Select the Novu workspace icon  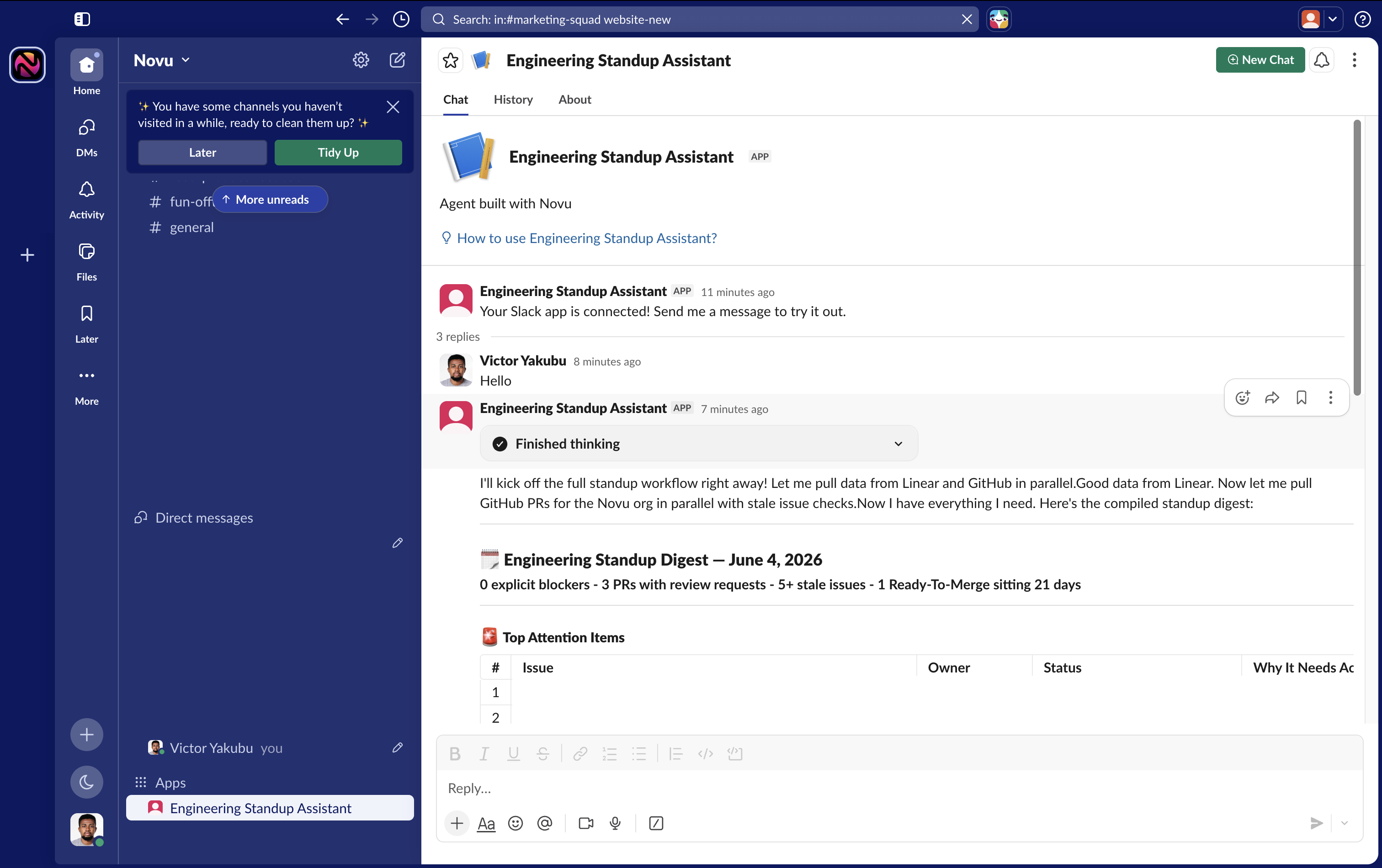(27, 64)
